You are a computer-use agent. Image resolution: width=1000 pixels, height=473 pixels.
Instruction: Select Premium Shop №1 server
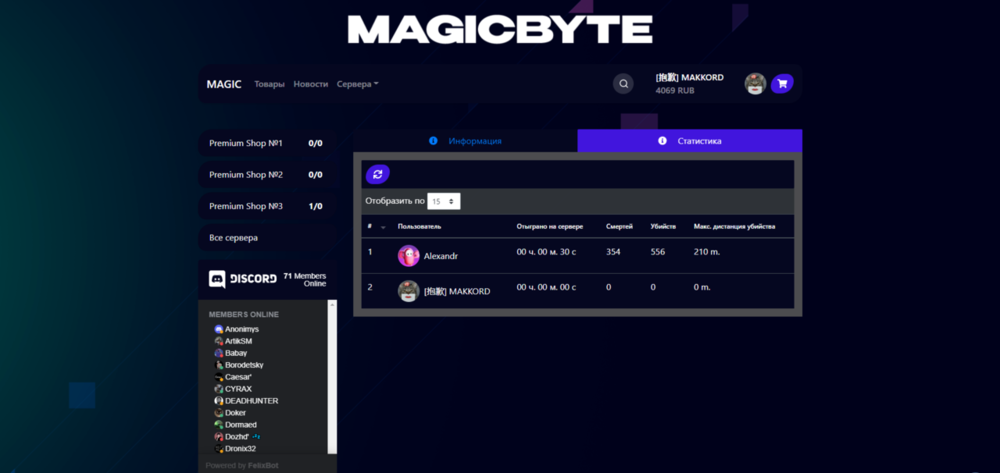point(267,143)
